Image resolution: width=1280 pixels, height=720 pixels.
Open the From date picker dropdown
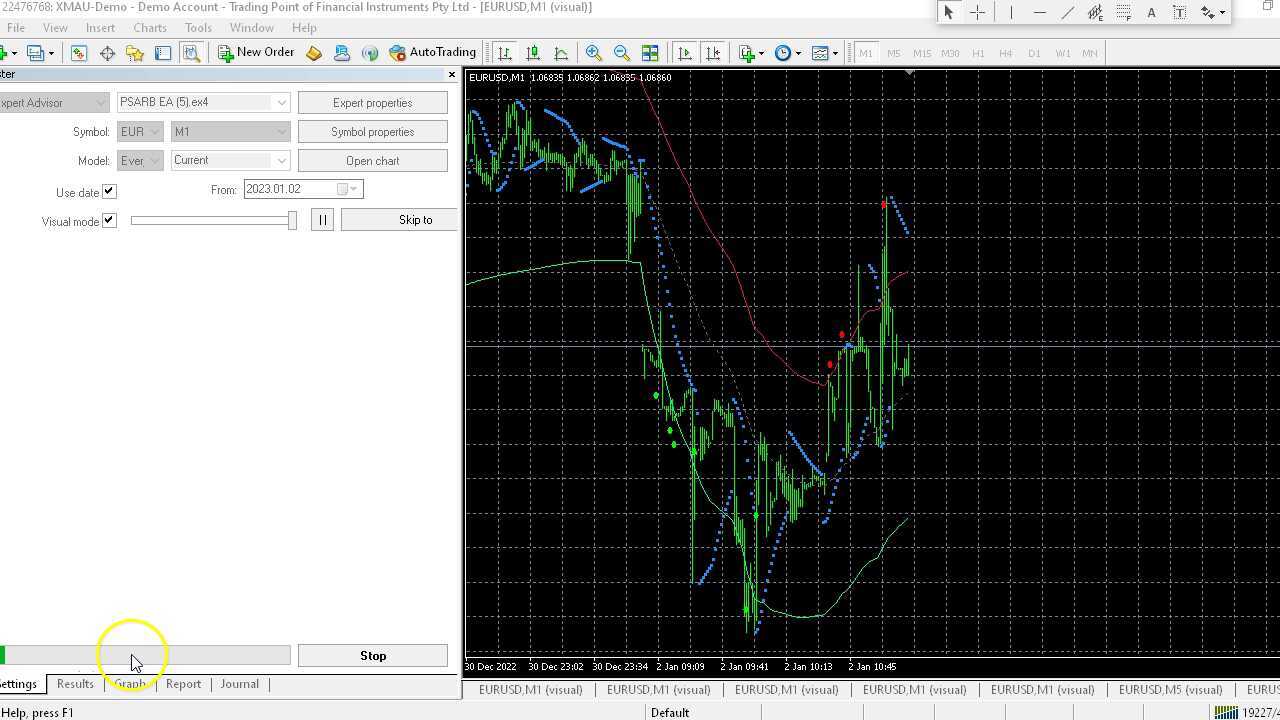click(x=353, y=189)
